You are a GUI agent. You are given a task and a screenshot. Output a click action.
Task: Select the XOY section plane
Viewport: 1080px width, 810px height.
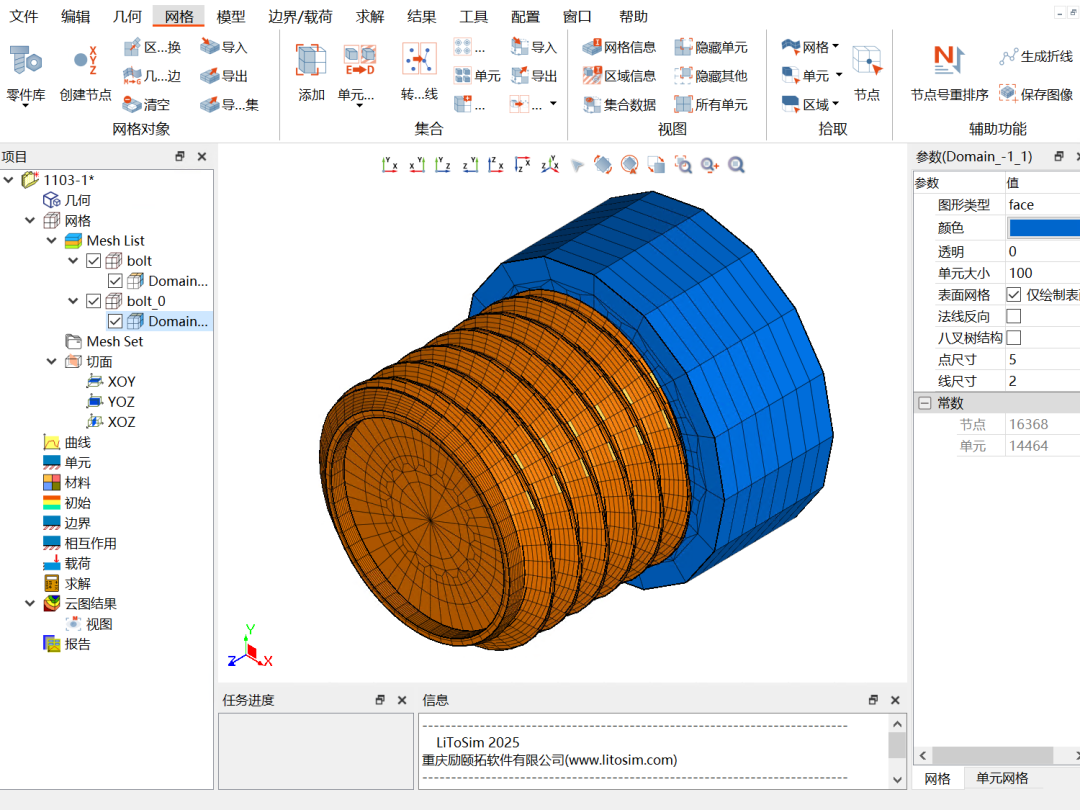point(111,382)
